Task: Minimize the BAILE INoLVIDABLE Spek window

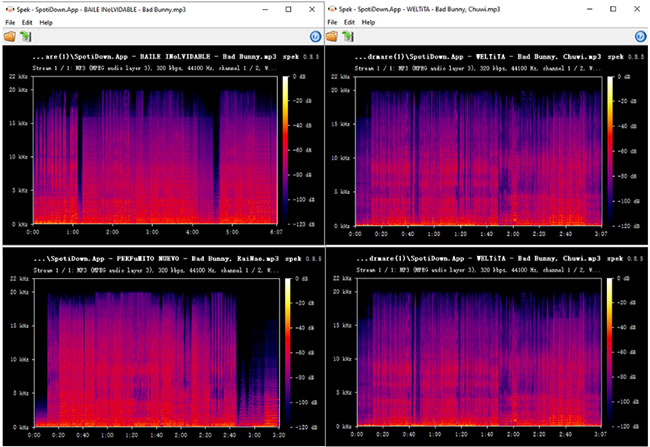Action: tap(265, 9)
